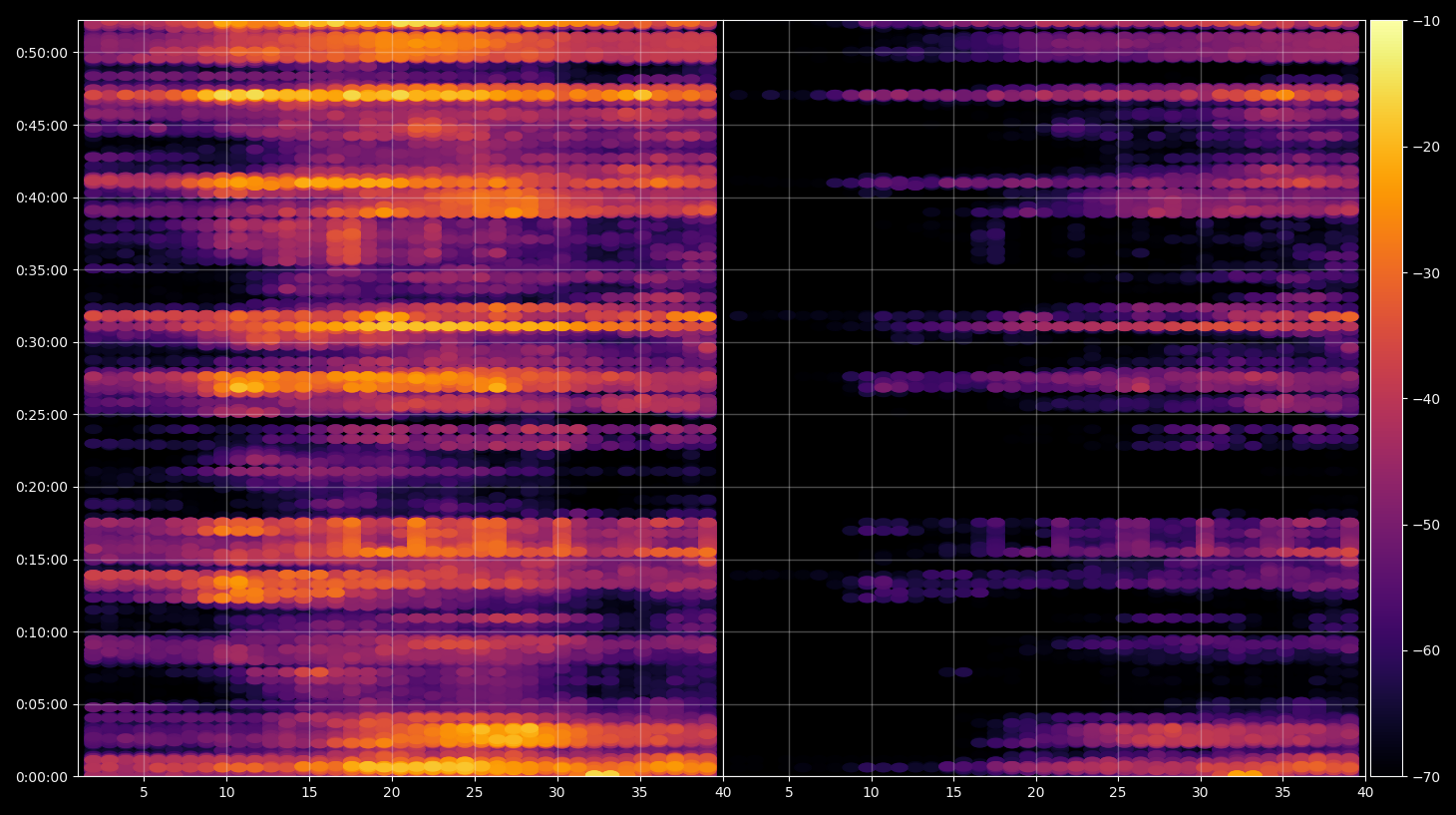Click x-axis label 15 under the right heatmap
Image resolution: width=1456 pixels, height=815 pixels.
pos(953,793)
